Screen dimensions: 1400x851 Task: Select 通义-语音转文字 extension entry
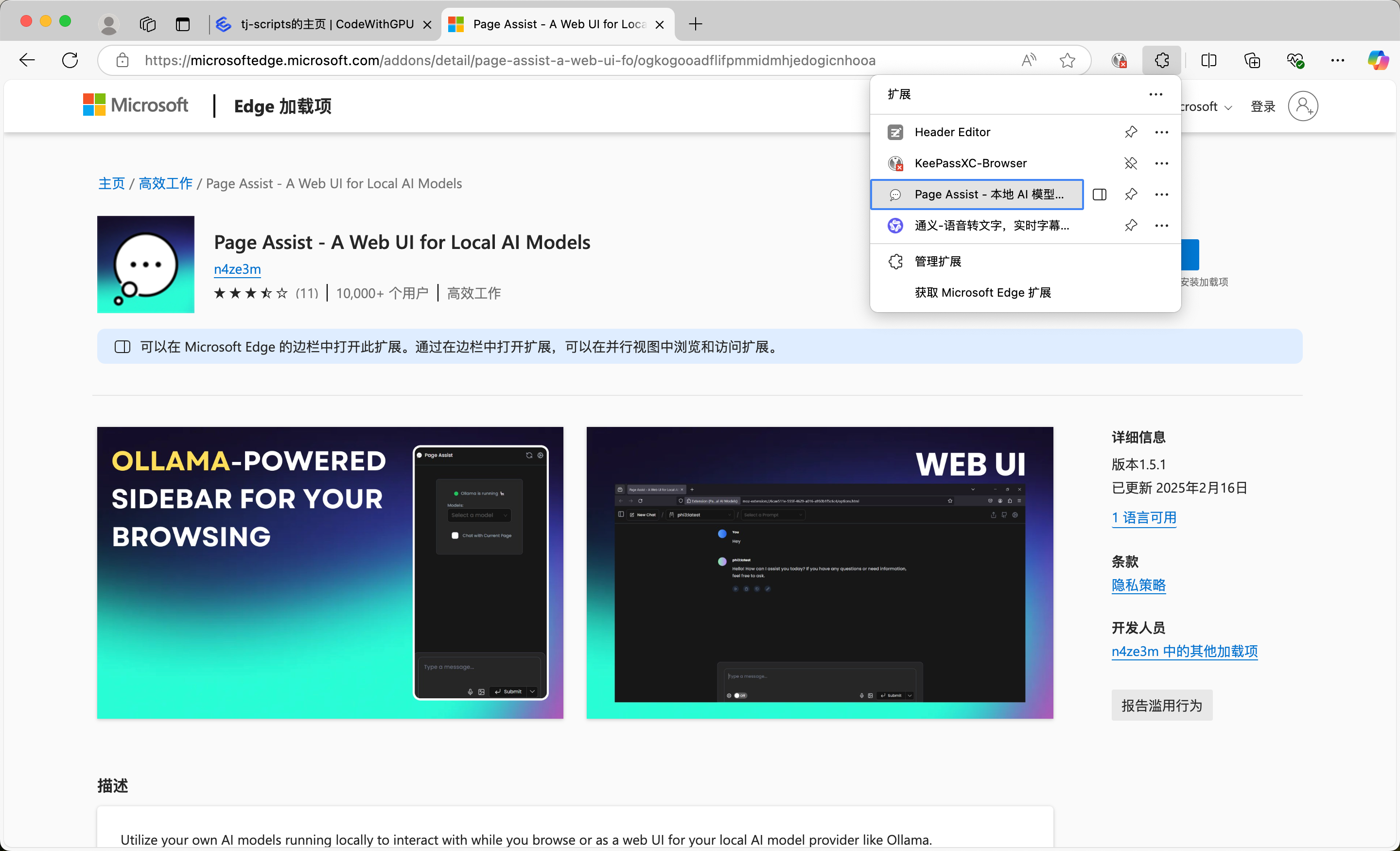[976, 226]
